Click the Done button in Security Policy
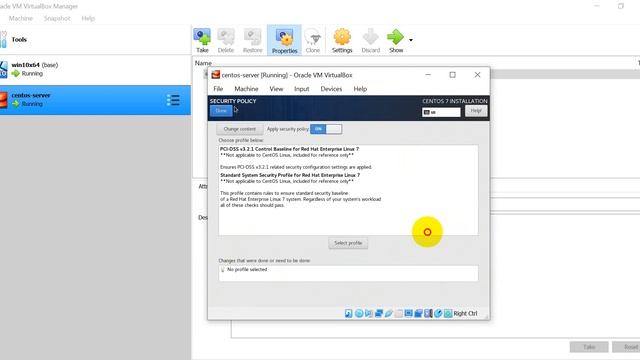The height and width of the screenshot is (360, 640). 221,111
